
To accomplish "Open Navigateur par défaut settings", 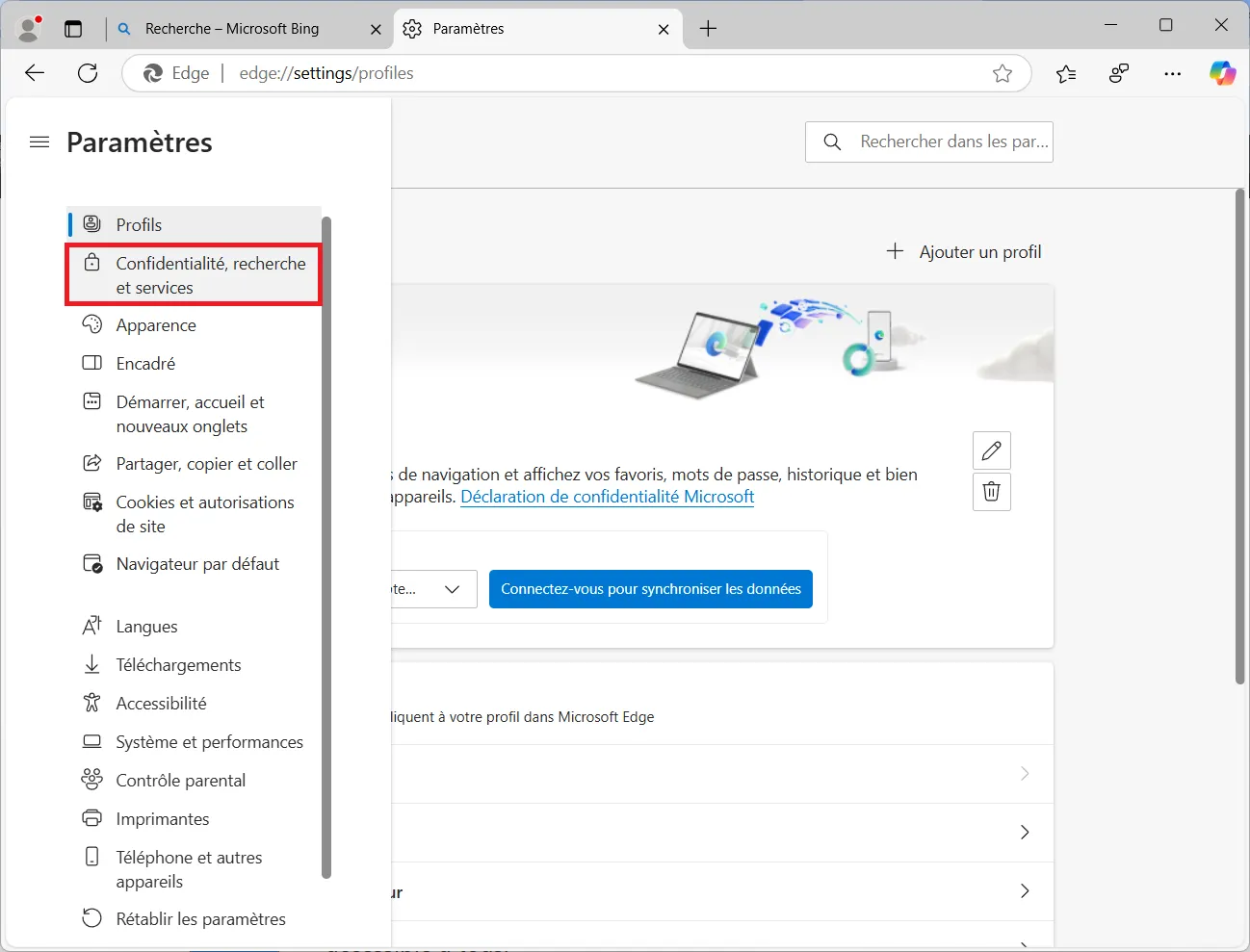I will [x=194, y=564].
